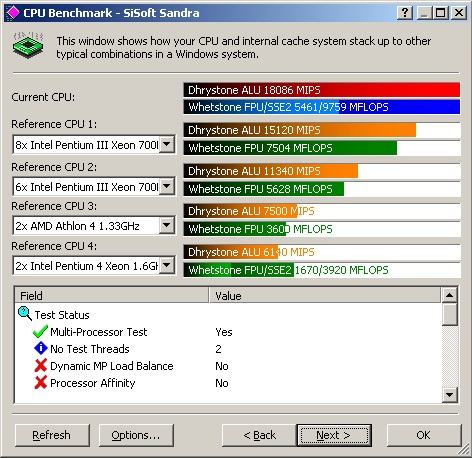The image size is (472, 458).
Task: Select the Dynamic MP Load Balance row text
Action: click(x=112, y=366)
